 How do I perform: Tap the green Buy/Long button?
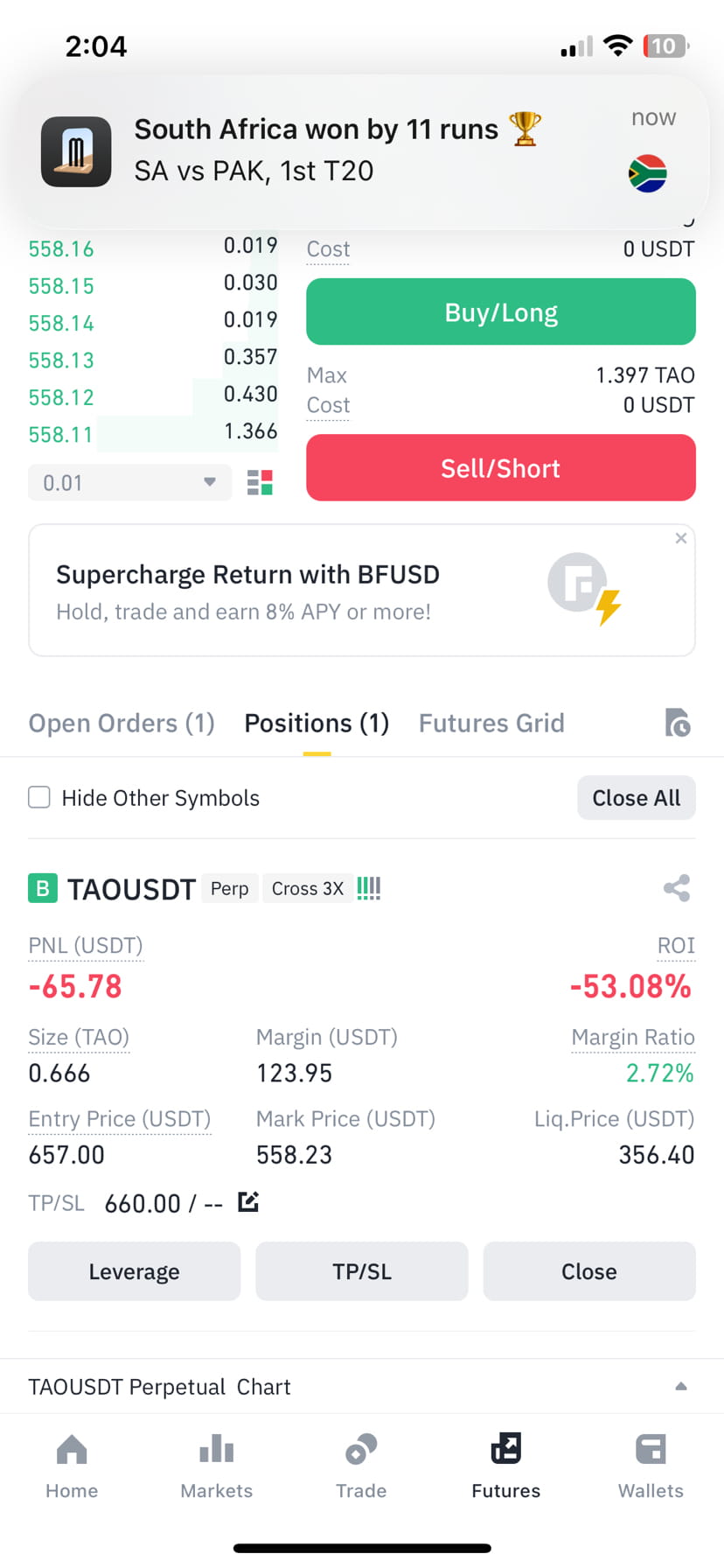coord(501,312)
